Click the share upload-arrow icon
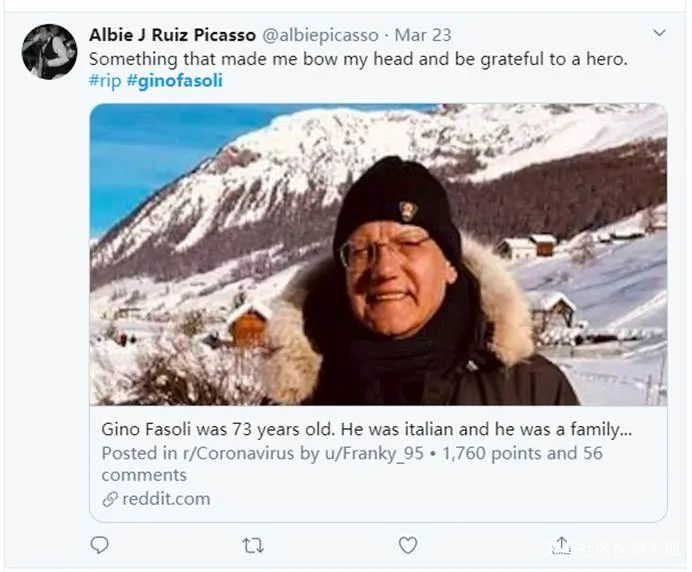This screenshot has height=572, width=692. (x=562, y=545)
